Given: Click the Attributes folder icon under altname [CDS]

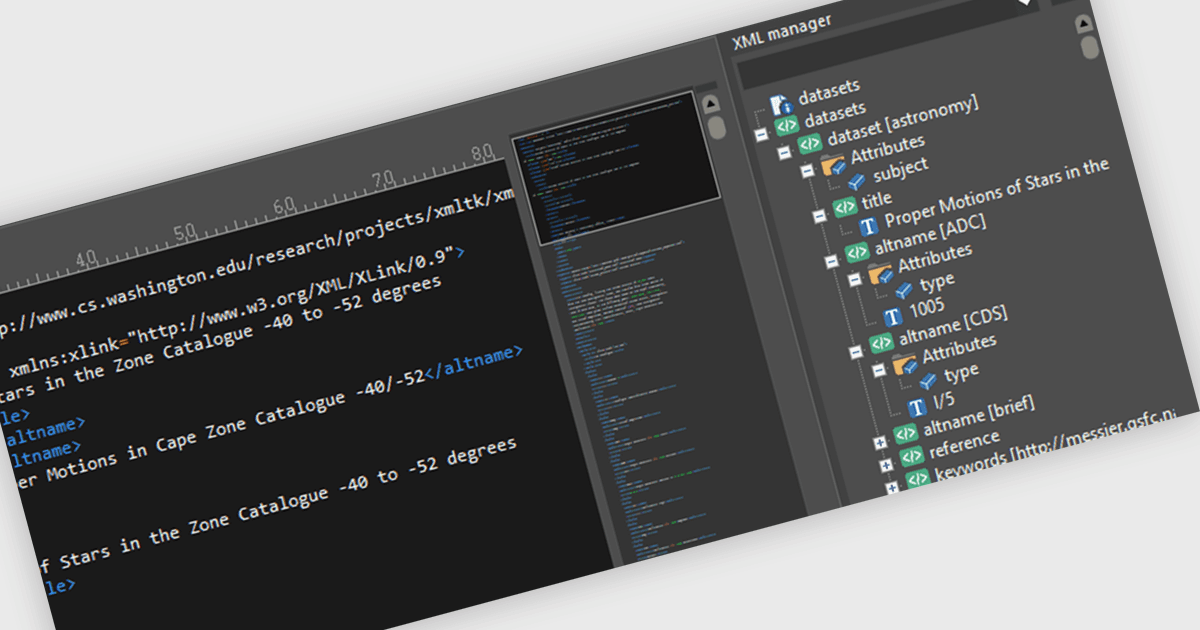Looking at the screenshot, I should pyautogui.click(x=905, y=364).
